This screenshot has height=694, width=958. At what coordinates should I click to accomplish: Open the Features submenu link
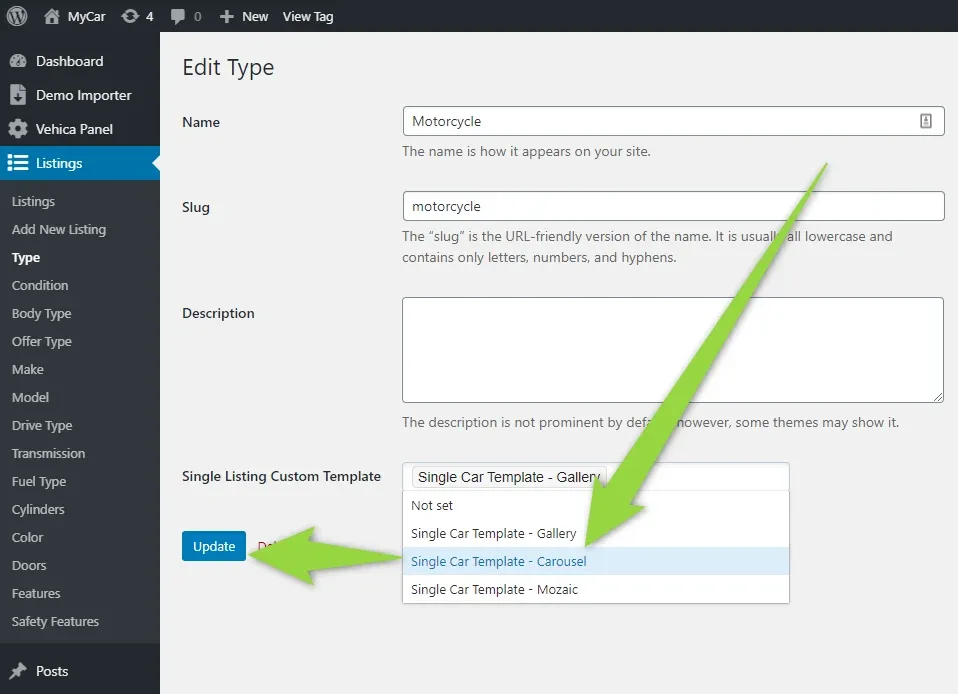pos(36,594)
